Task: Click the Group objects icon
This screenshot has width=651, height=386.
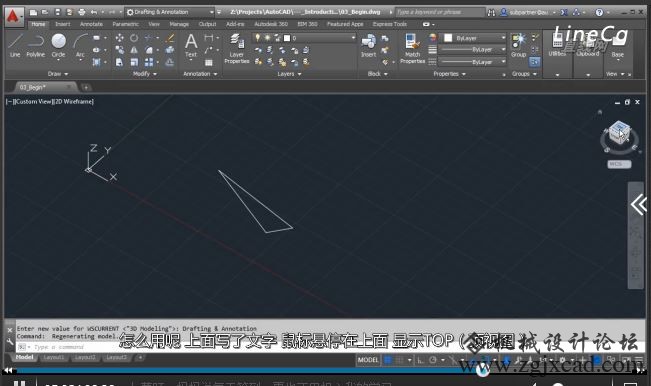Action: (519, 46)
